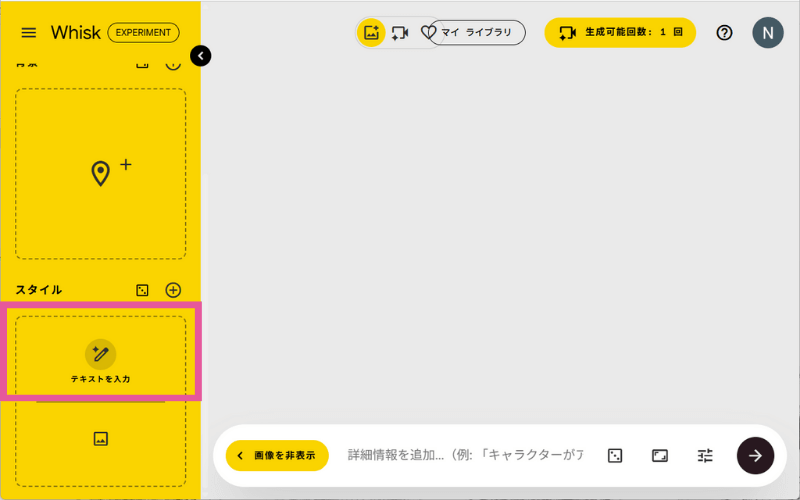Collapse the sidebar with the black arrow
The width and height of the screenshot is (800, 500).
click(x=201, y=56)
